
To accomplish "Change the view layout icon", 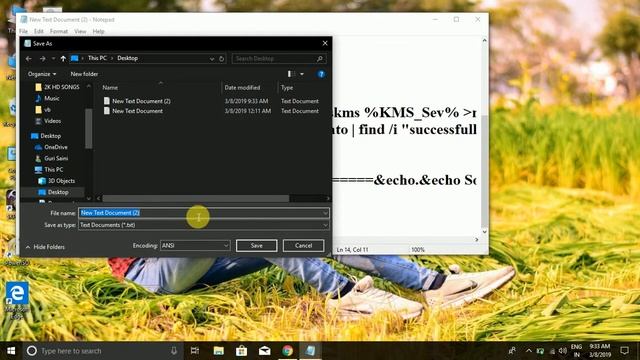I will 291,74.
